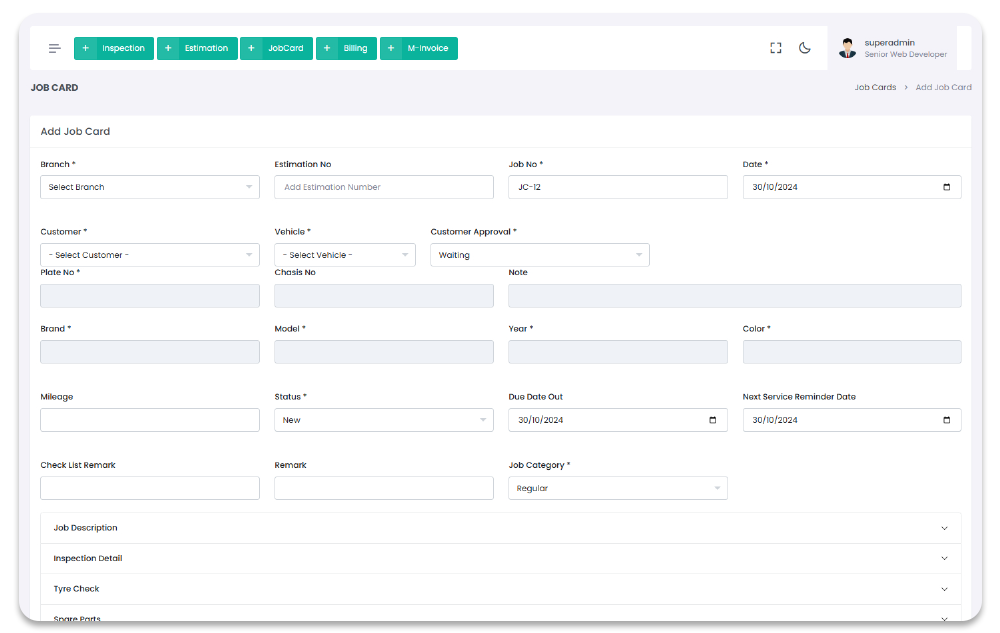Expand the Tyre Check section
The image size is (1000, 633).
coord(500,589)
